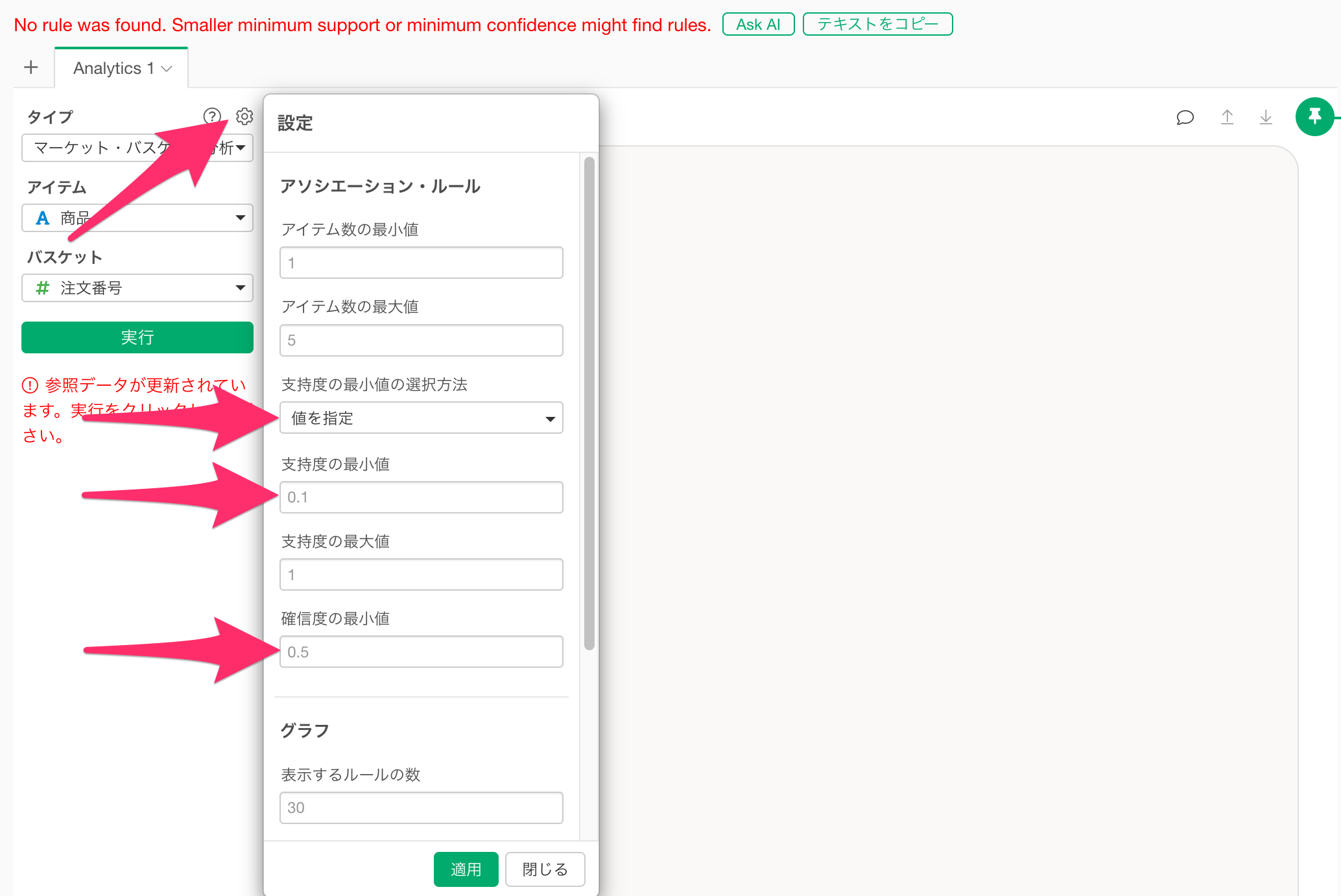Click the Ask AI button
Viewport: 1341px width, 896px height.
(x=758, y=25)
